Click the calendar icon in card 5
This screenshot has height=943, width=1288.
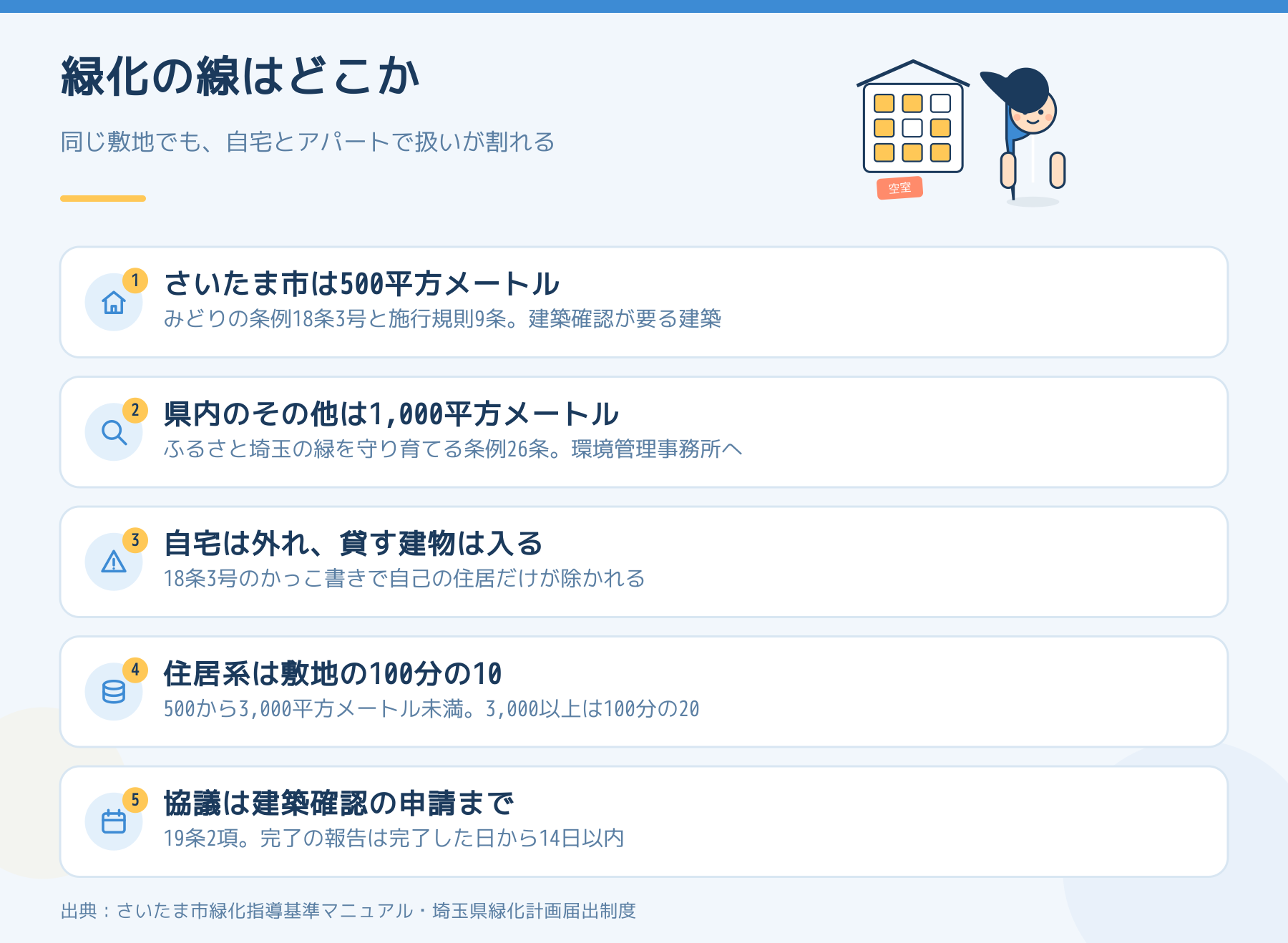pyautogui.click(x=114, y=821)
